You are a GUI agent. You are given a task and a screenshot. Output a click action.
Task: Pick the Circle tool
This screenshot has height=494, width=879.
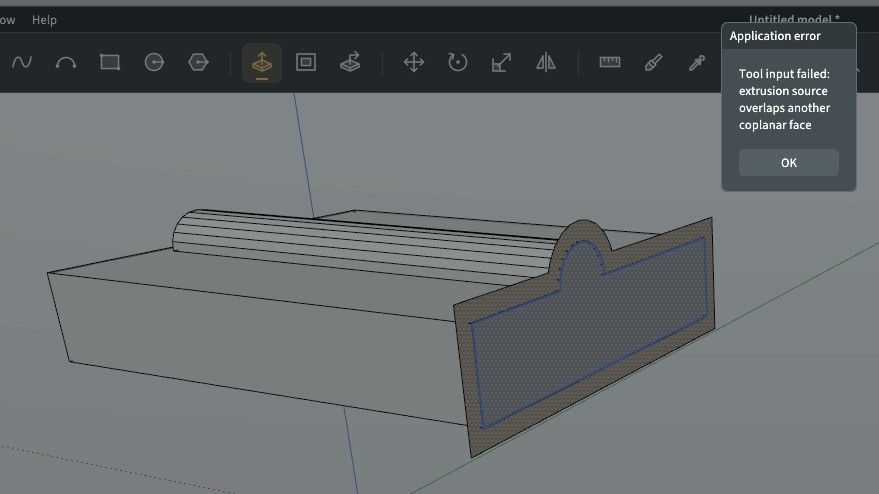click(x=154, y=62)
